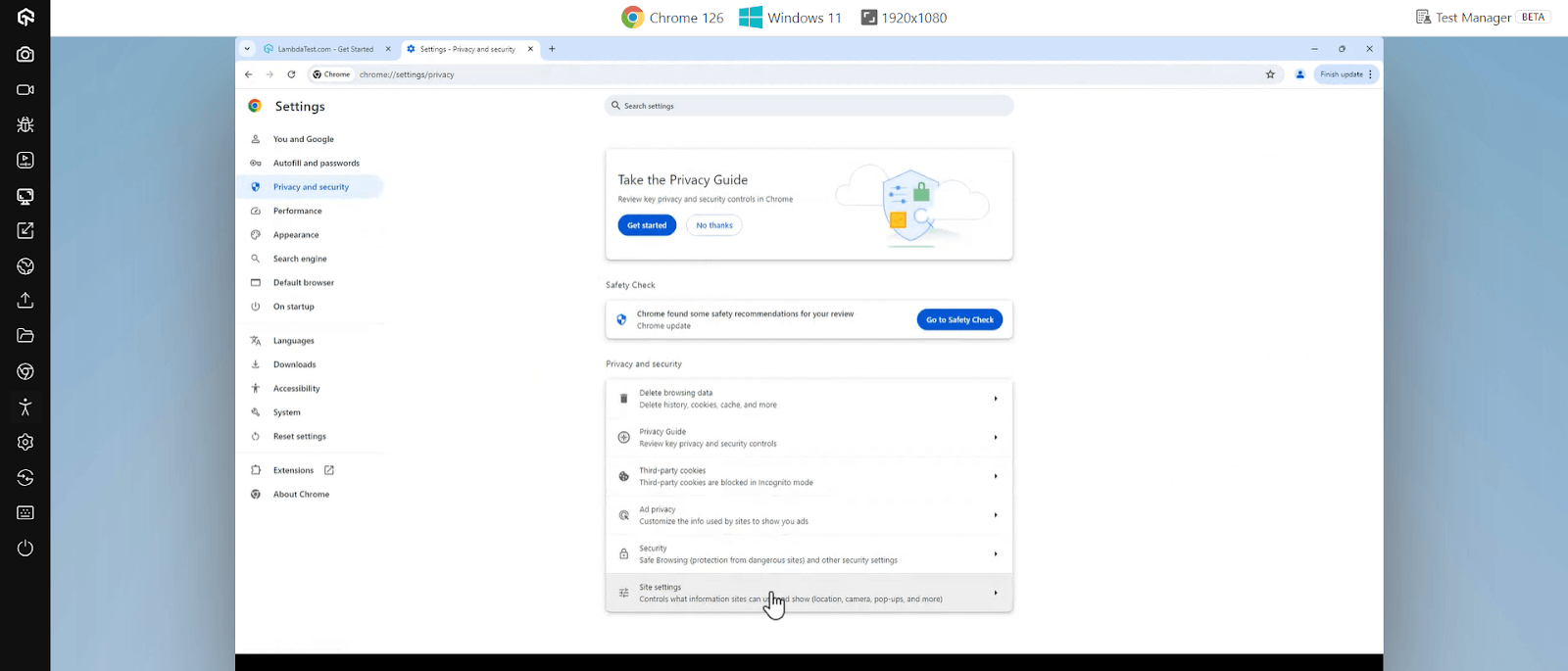
Task: Click the lock icon beside Security
Action: (x=624, y=554)
